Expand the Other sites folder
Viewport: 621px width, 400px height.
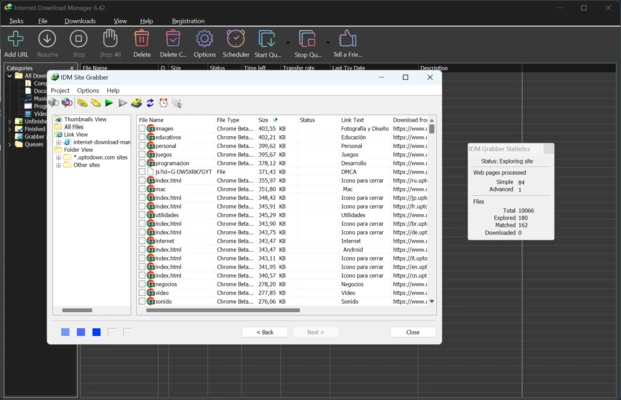coord(58,165)
